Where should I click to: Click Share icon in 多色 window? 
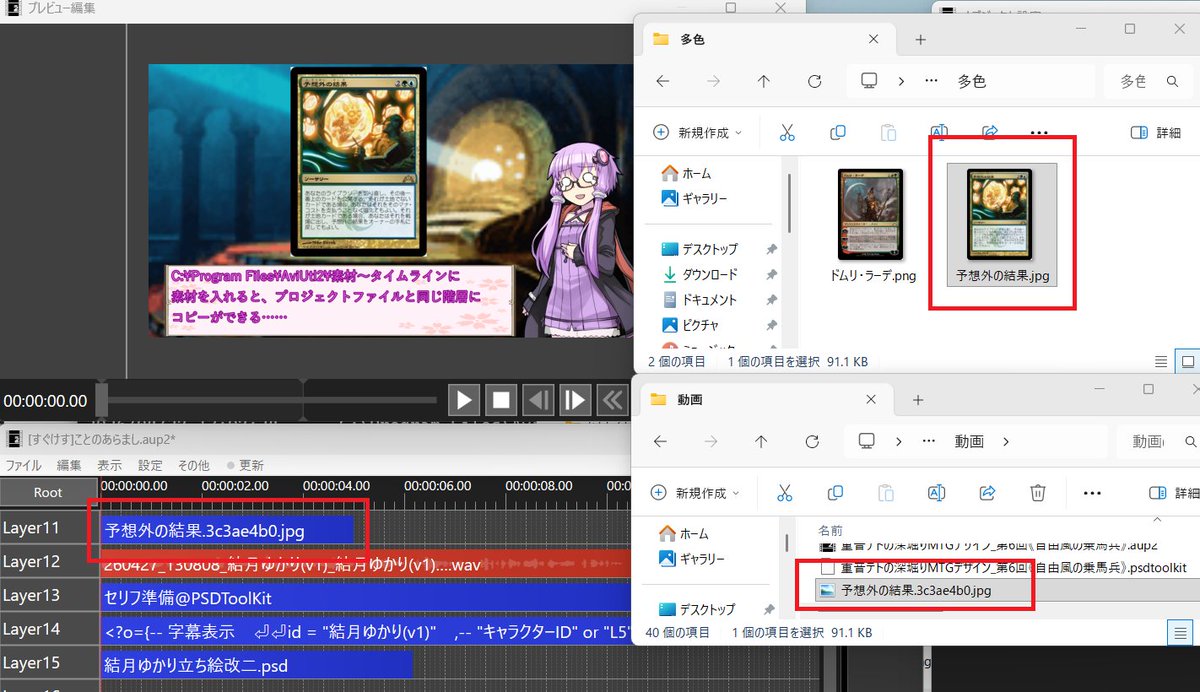(x=990, y=132)
